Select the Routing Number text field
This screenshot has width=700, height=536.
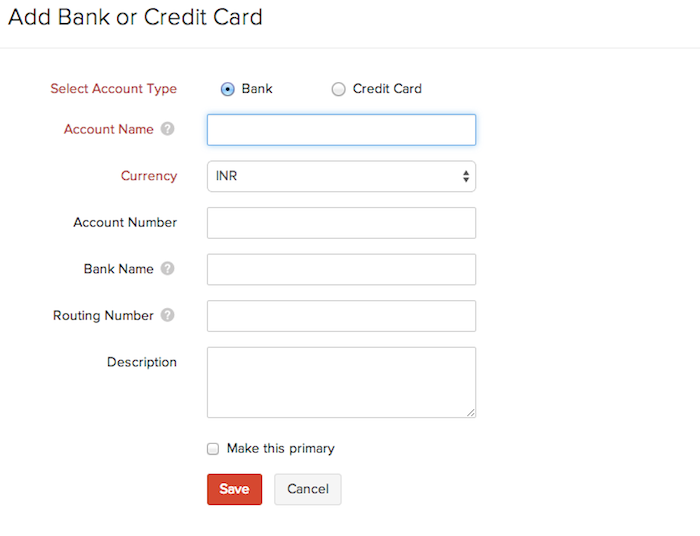[x=341, y=316]
